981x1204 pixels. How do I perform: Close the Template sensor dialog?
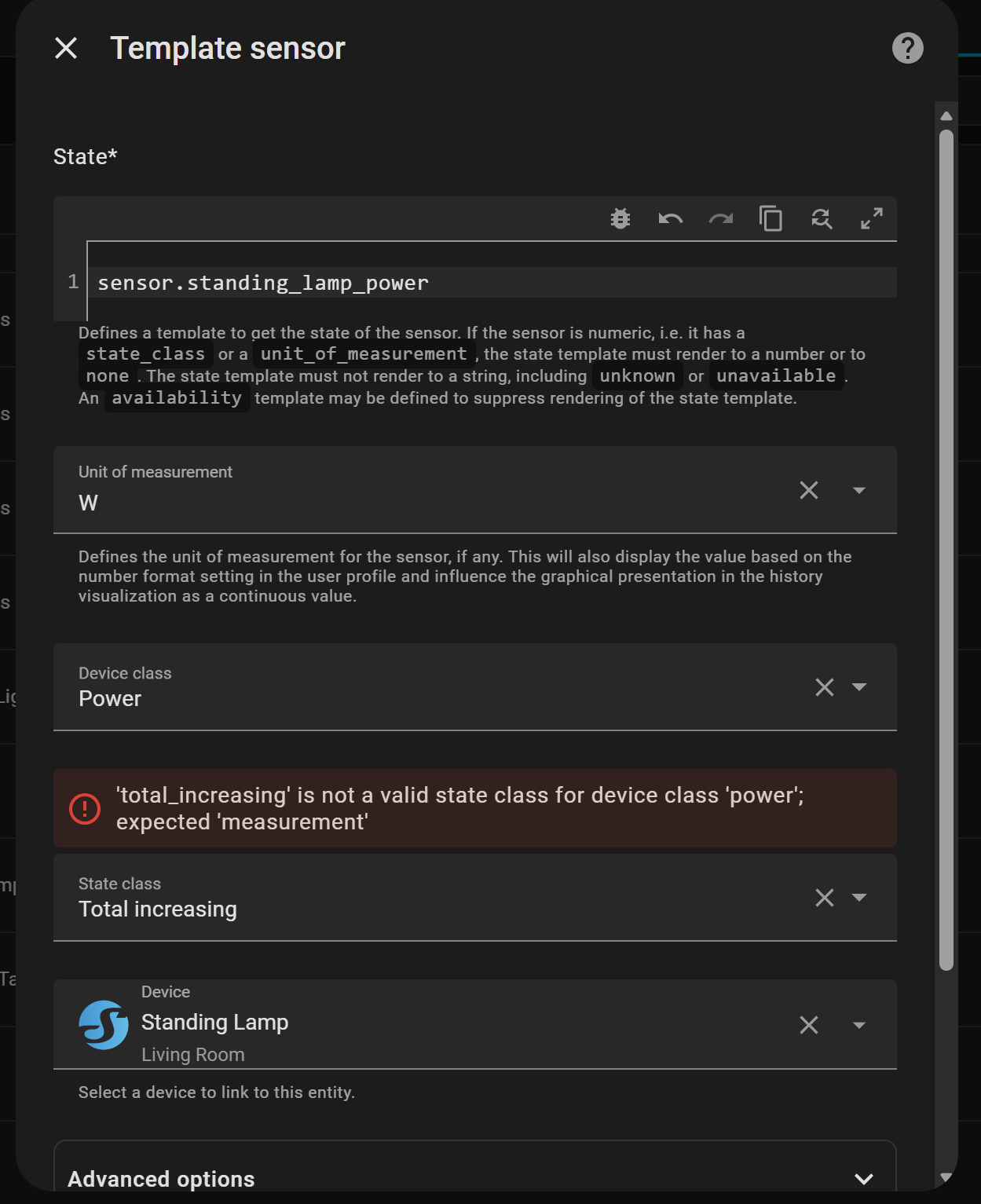tap(66, 48)
